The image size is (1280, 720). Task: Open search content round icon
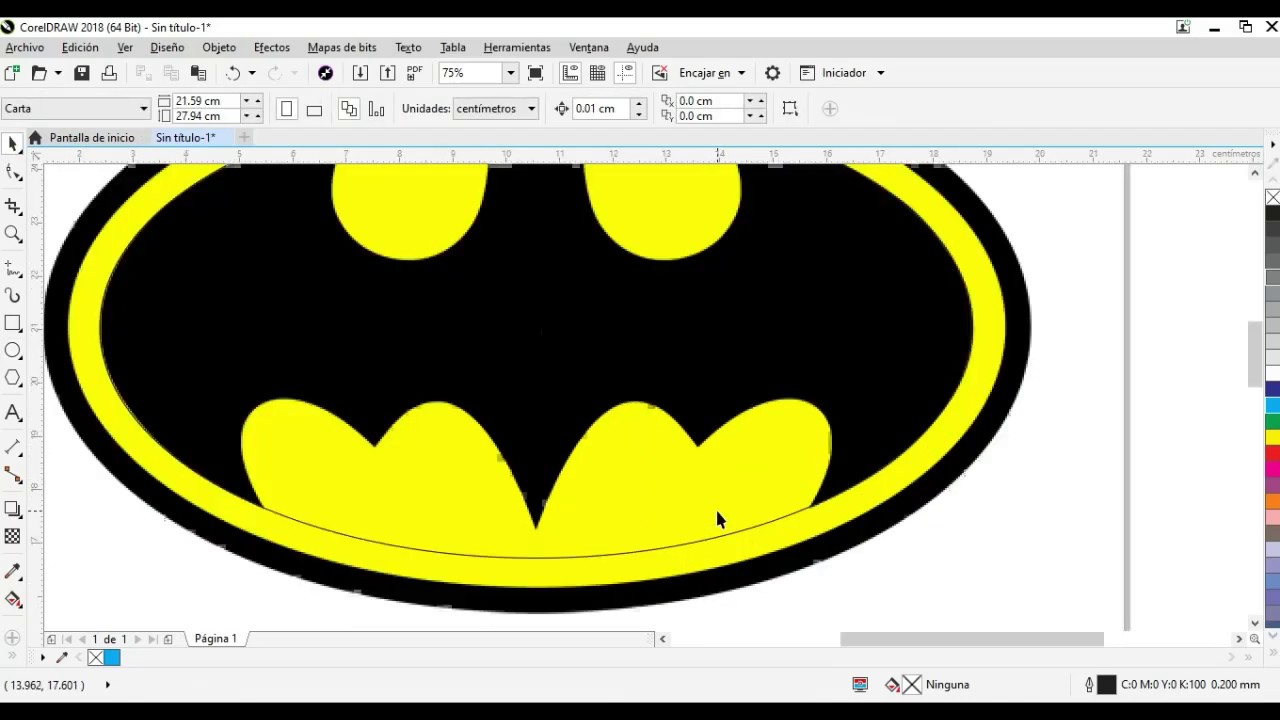pyautogui.click(x=325, y=73)
